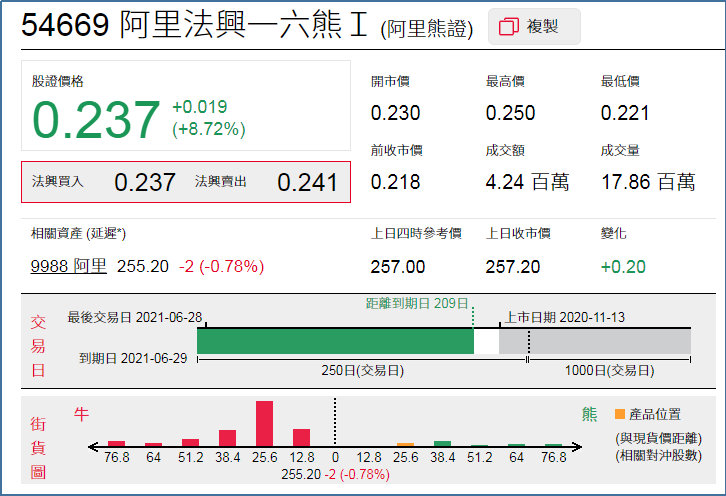726x496 pixels.
Task: Click the 上日收市價 value 257.20
Action: (x=513, y=267)
